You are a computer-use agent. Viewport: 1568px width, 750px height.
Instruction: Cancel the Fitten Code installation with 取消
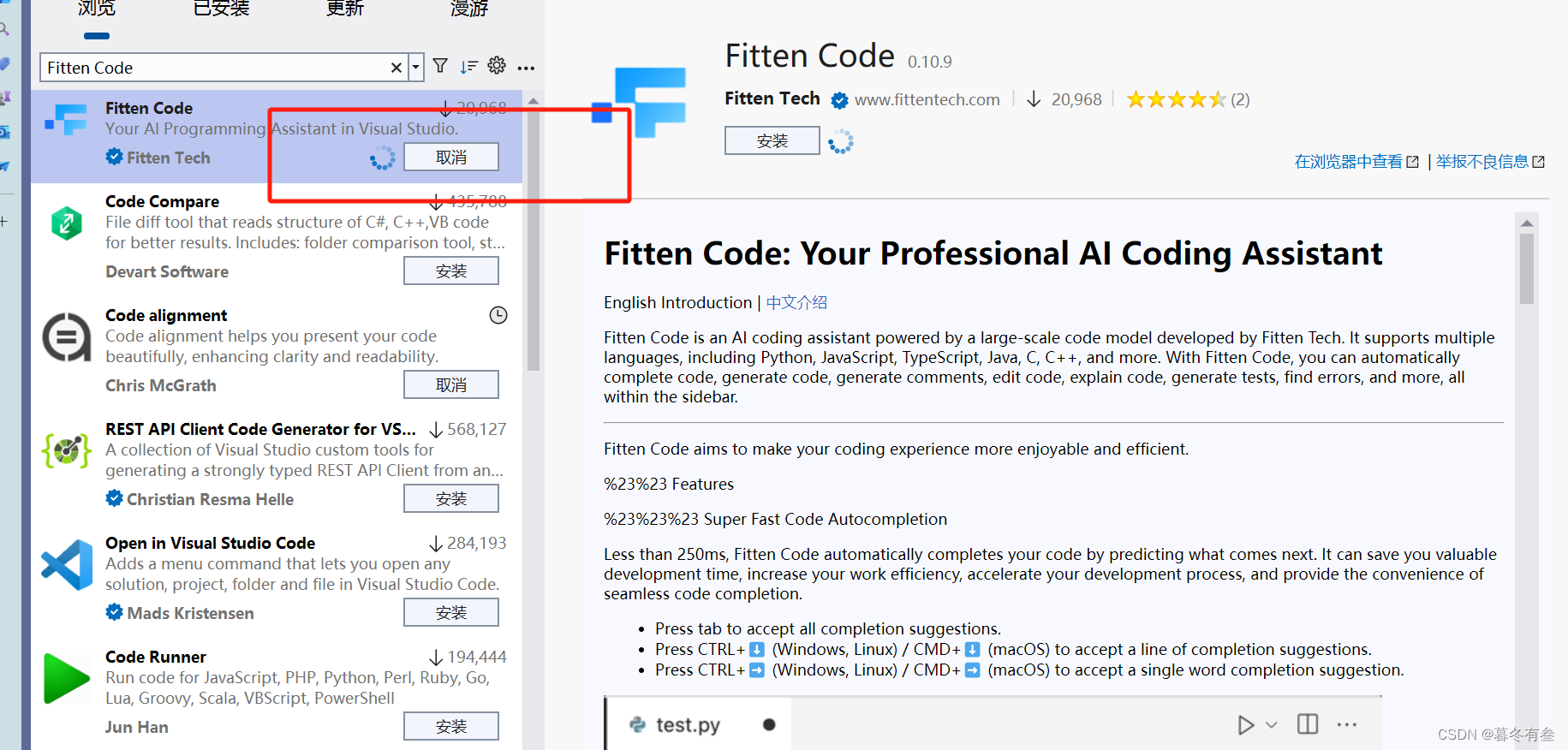451,158
